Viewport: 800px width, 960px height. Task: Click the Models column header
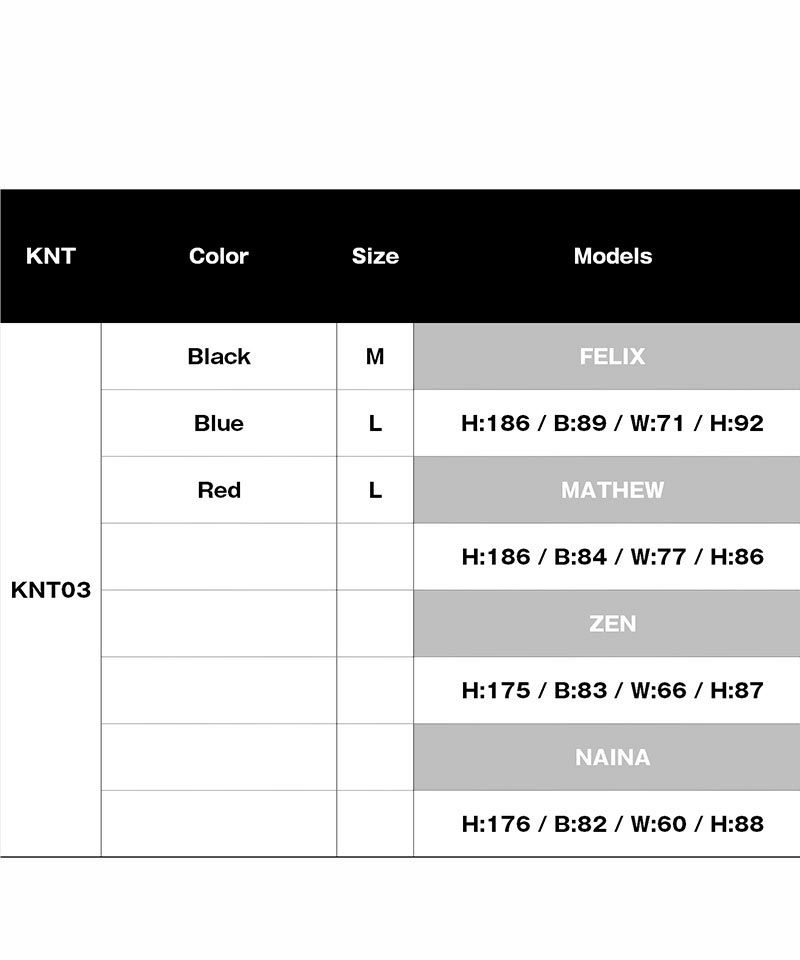coord(613,256)
